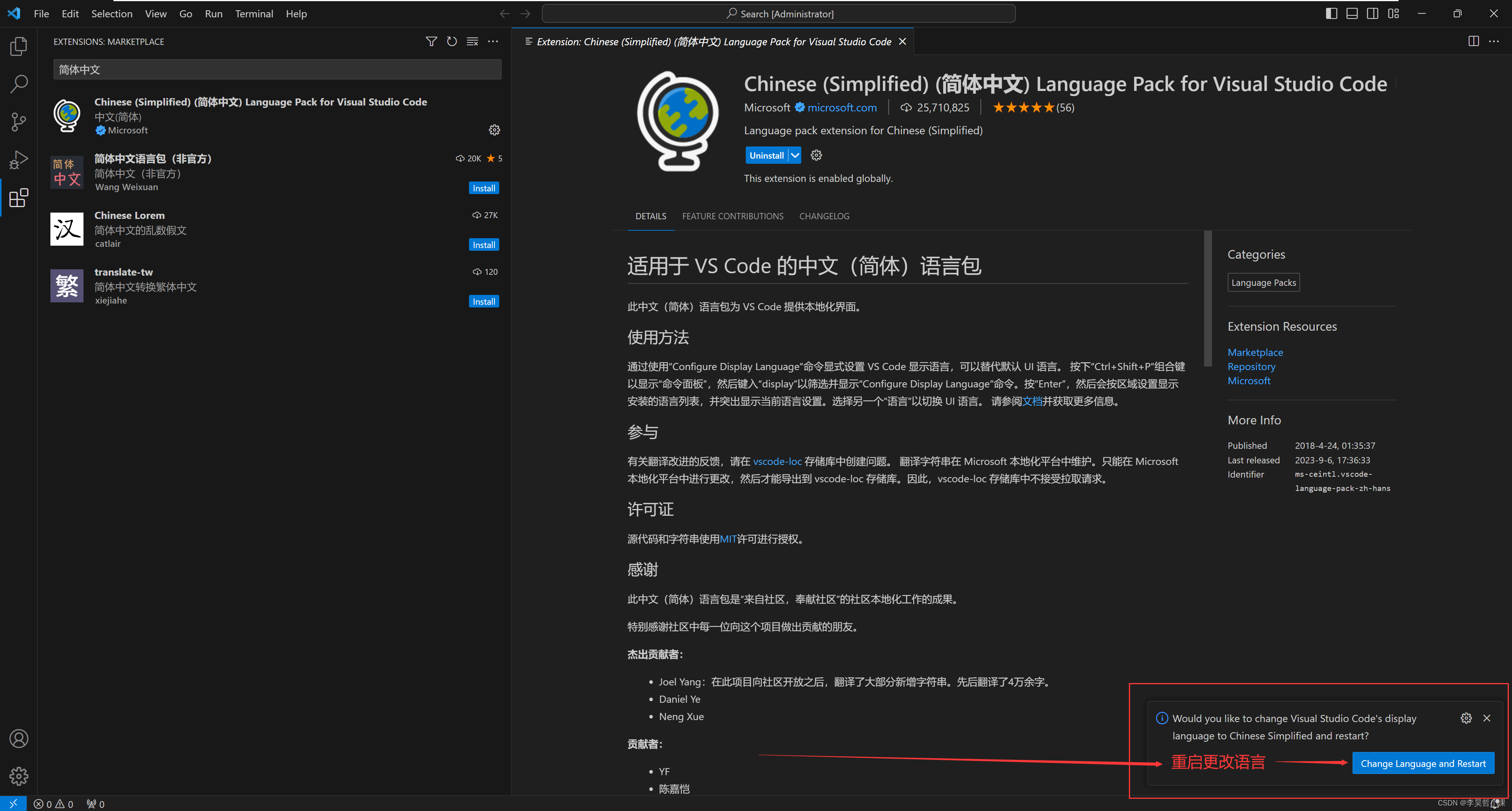The width and height of the screenshot is (1512, 811).
Task: Open the Selection menu
Action: [x=111, y=13]
